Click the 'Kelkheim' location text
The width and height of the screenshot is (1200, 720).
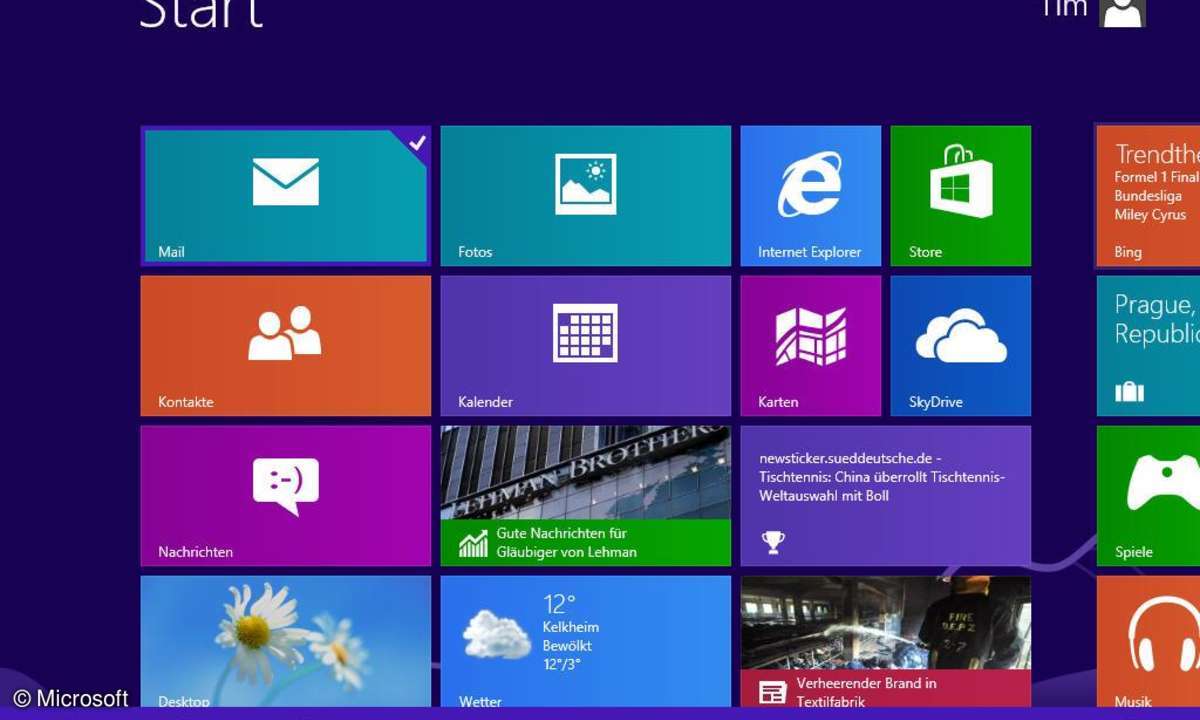(x=571, y=627)
